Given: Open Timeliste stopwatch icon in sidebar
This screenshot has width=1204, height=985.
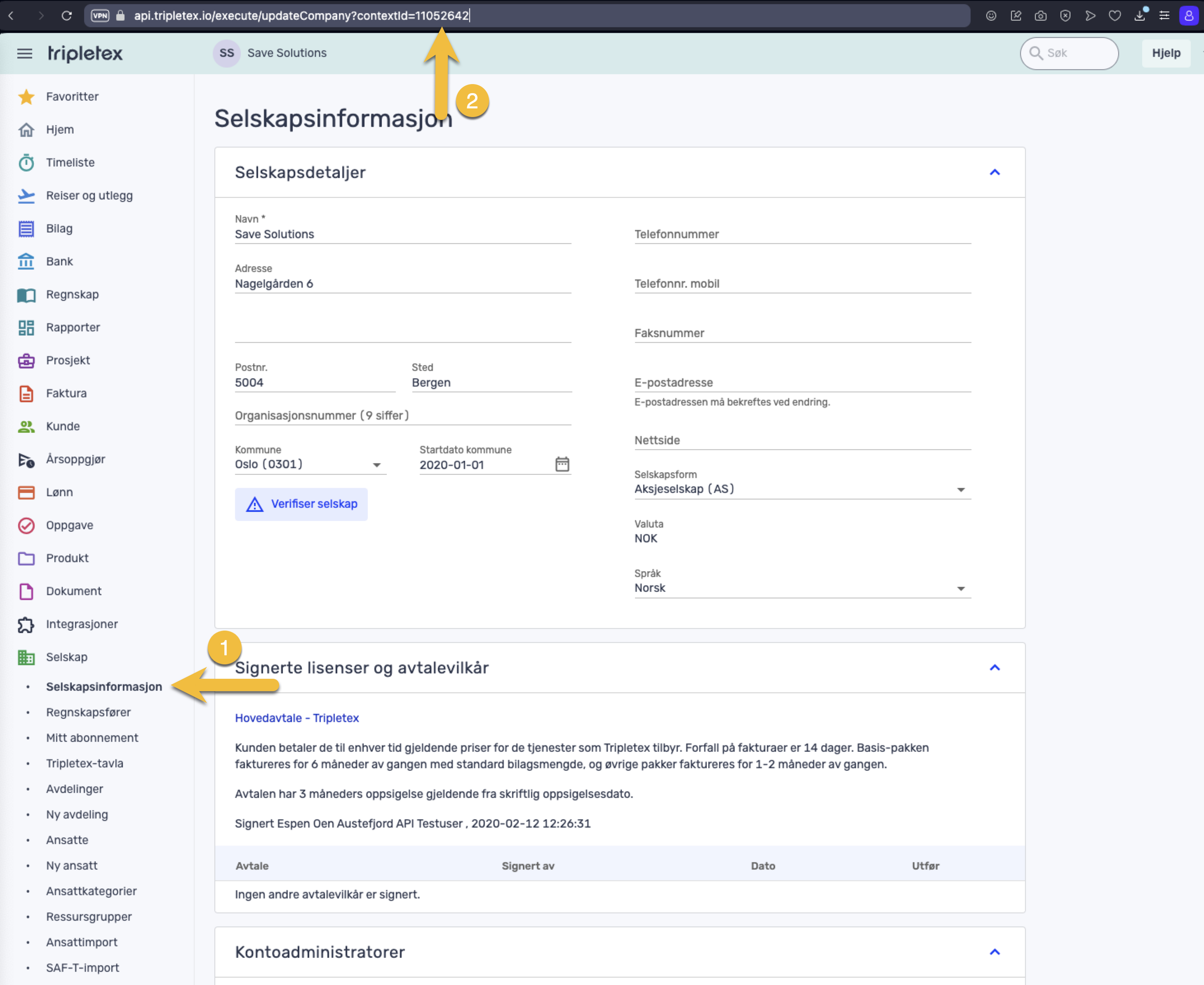Looking at the screenshot, I should point(26,163).
